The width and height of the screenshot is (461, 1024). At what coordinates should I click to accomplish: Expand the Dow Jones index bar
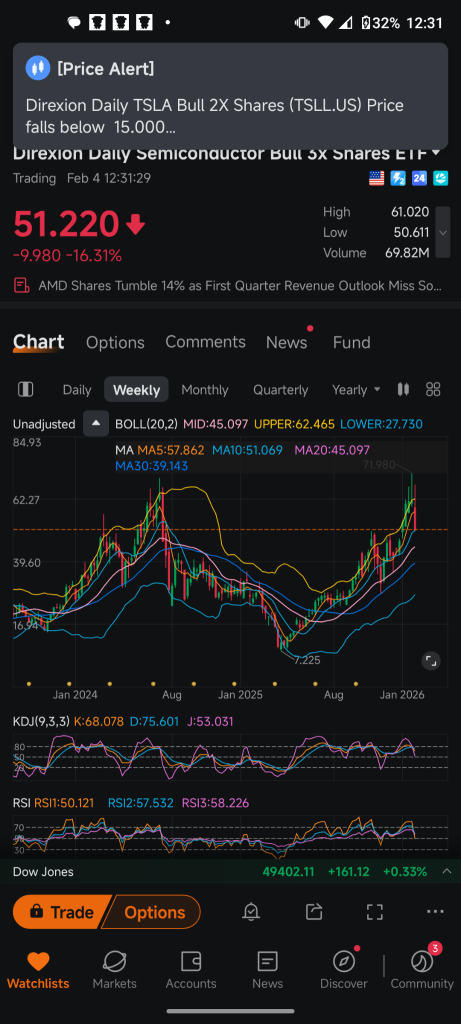[447, 871]
